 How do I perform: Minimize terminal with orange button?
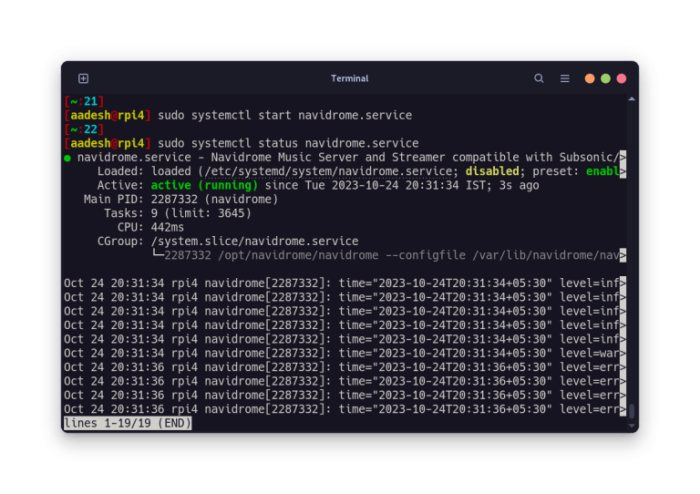coord(590,79)
